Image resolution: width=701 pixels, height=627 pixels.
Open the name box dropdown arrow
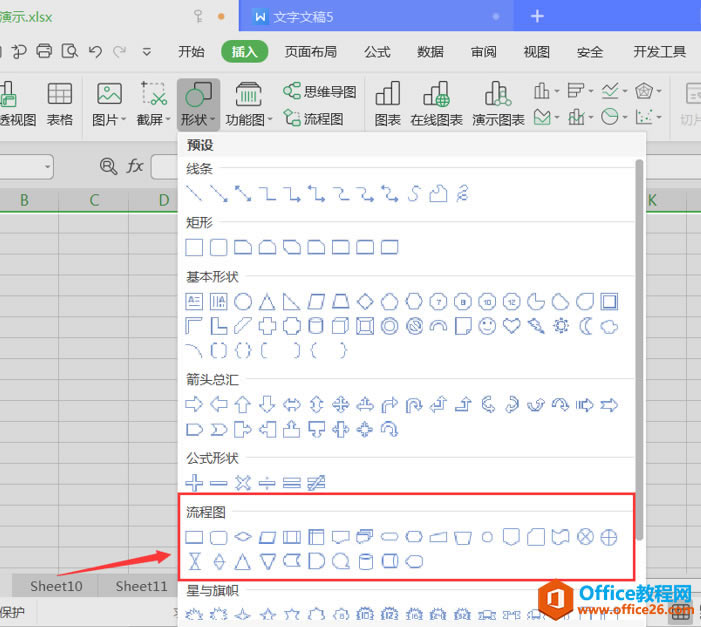coord(47,167)
